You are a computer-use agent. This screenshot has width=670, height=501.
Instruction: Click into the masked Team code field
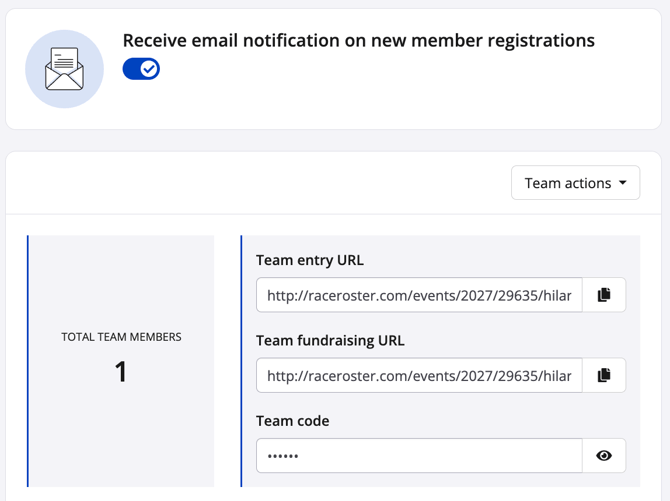coord(419,455)
